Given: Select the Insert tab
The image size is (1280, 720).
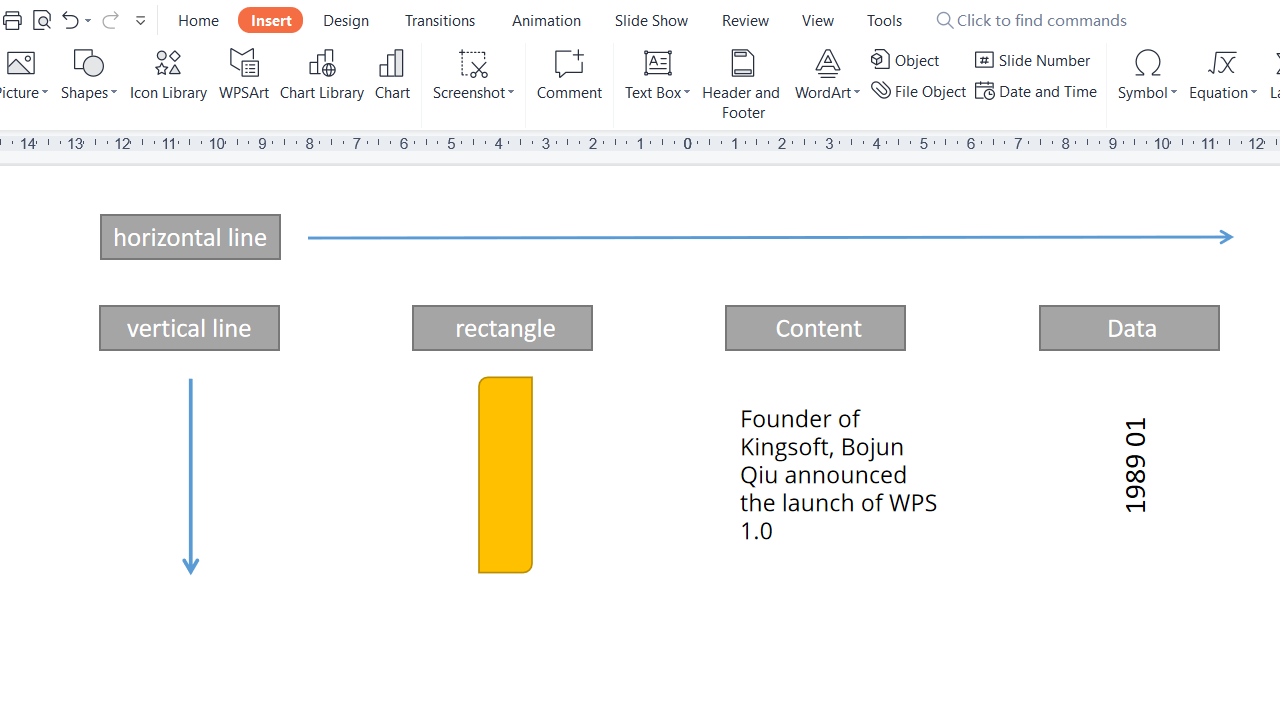Looking at the screenshot, I should point(271,20).
